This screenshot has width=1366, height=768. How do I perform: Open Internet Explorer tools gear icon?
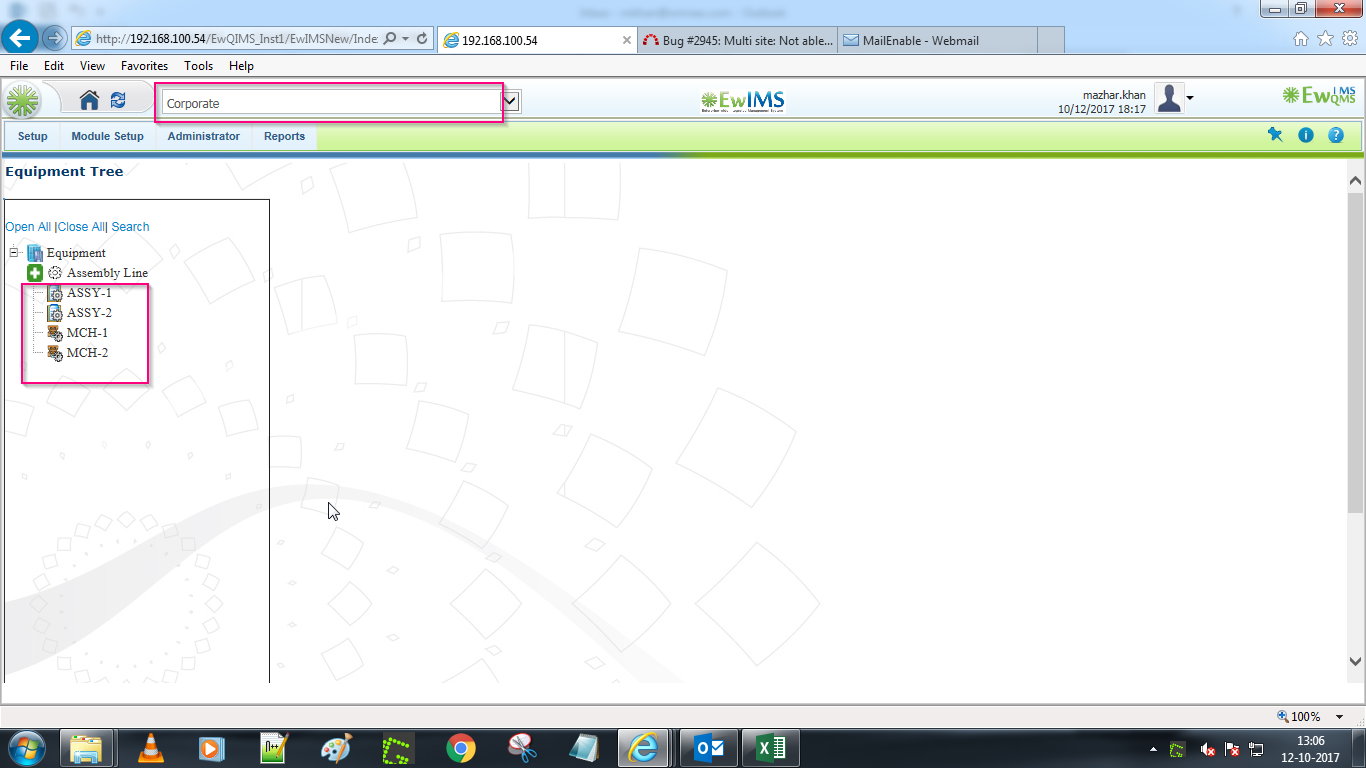coord(1349,39)
